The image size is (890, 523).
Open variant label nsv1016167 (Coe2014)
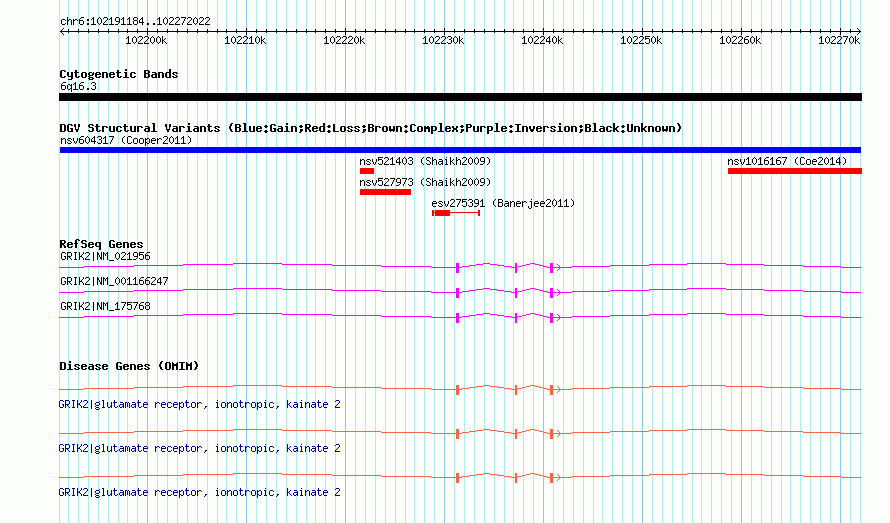point(787,161)
